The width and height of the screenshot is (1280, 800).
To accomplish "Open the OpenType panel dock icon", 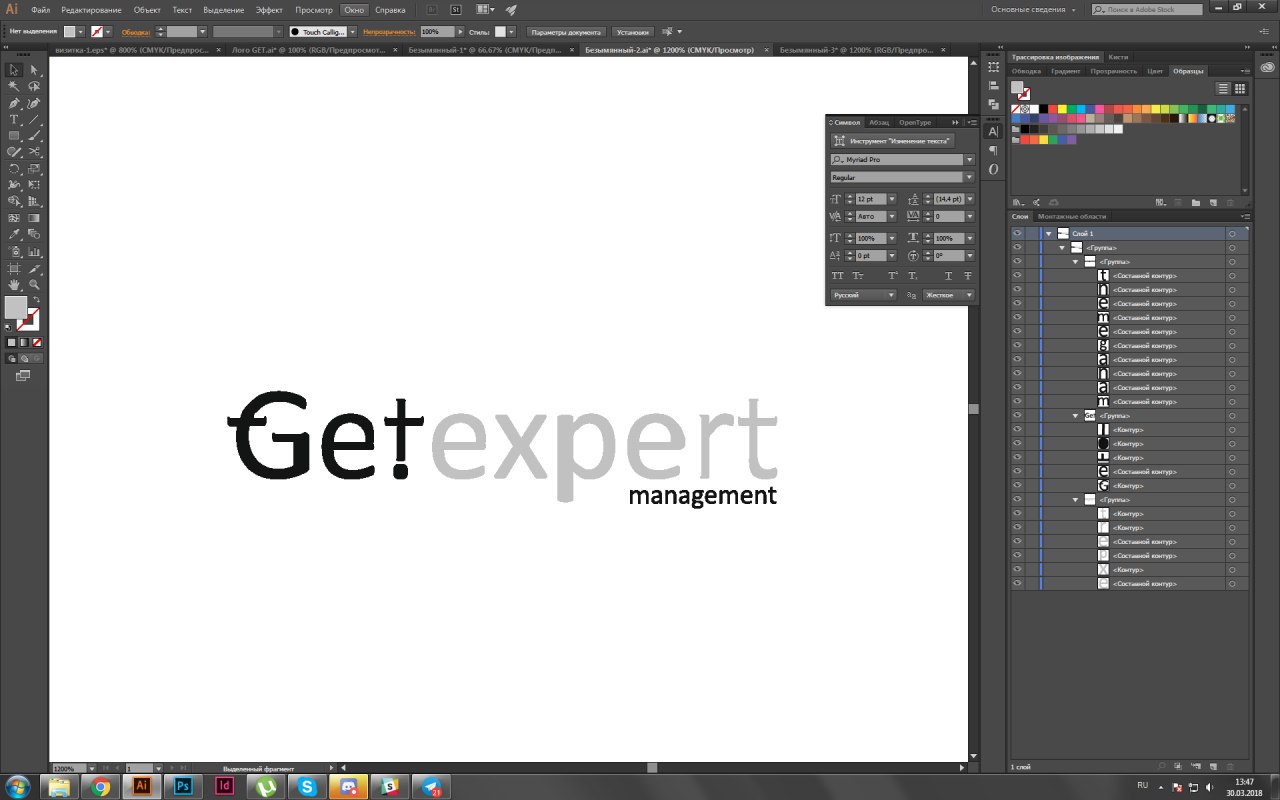I will (993, 169).
